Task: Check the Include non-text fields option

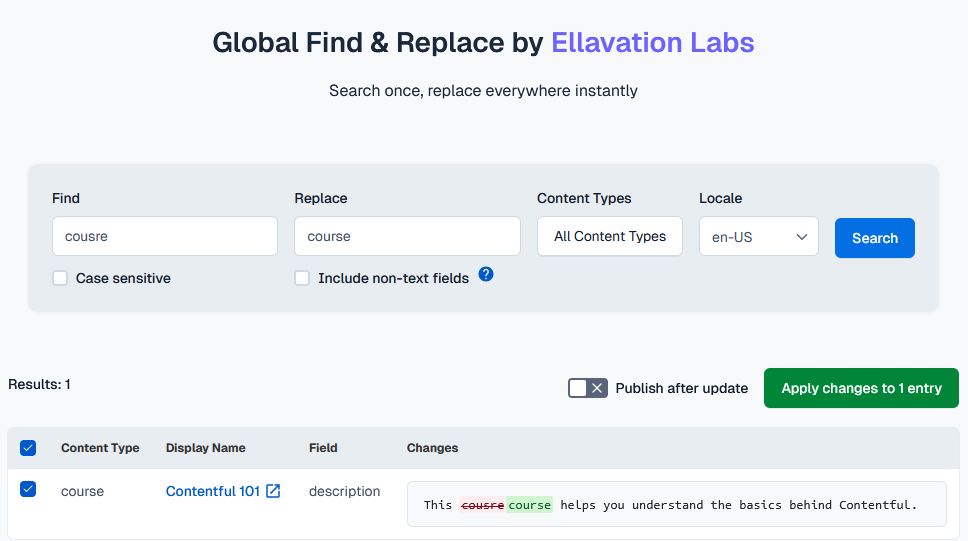Action: [302, 278]
